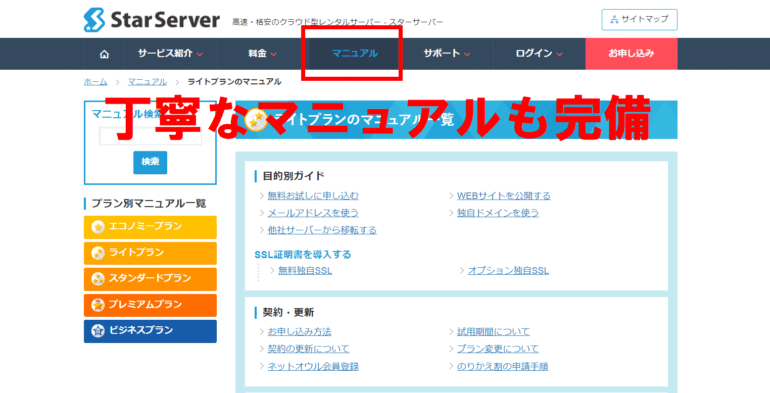
Task: Select the スタンダードプラン sidebar item
Action: coord(150,279)
